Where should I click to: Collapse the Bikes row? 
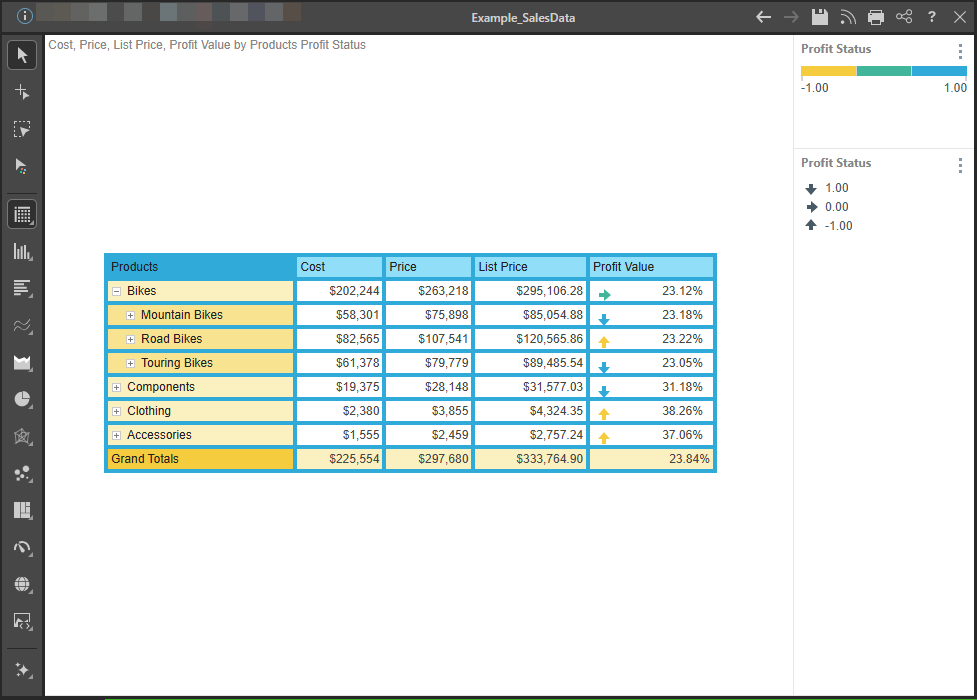[117, 291]
